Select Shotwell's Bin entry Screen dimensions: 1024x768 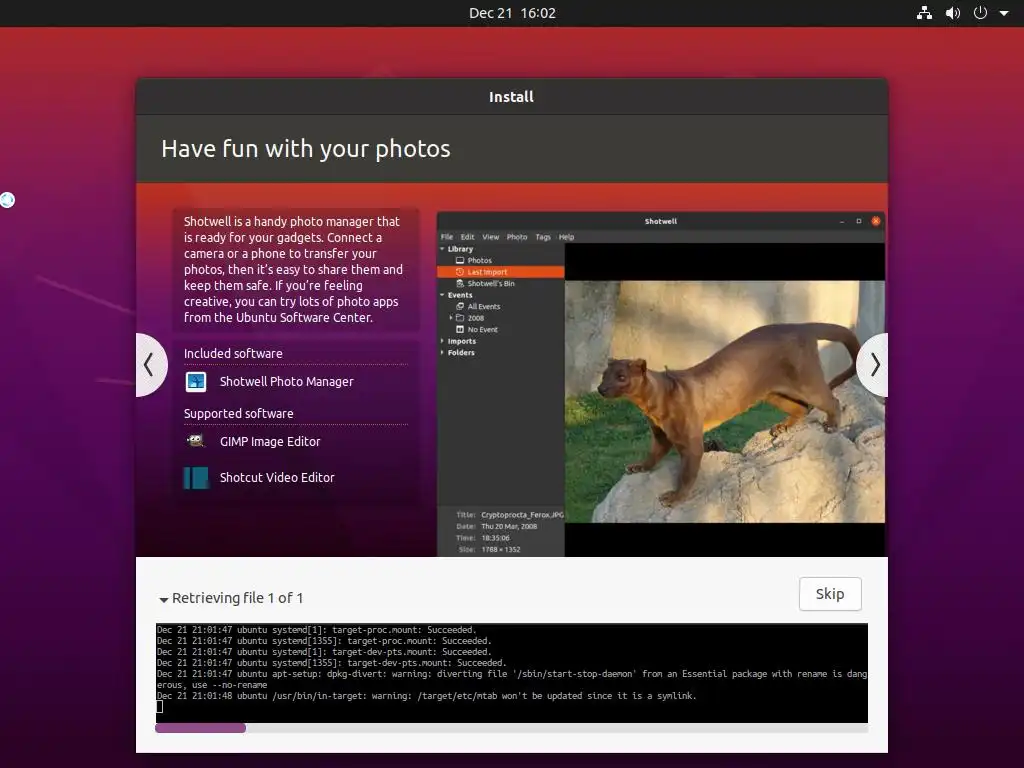coord(490,283)
